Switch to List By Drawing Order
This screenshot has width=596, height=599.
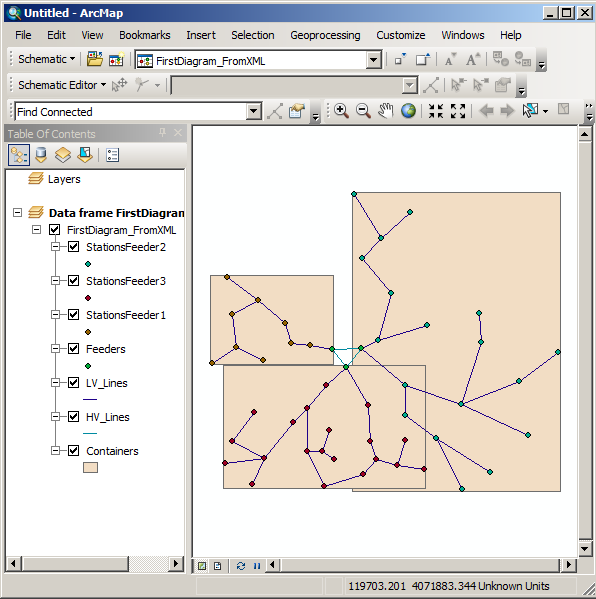click(19, 155)
